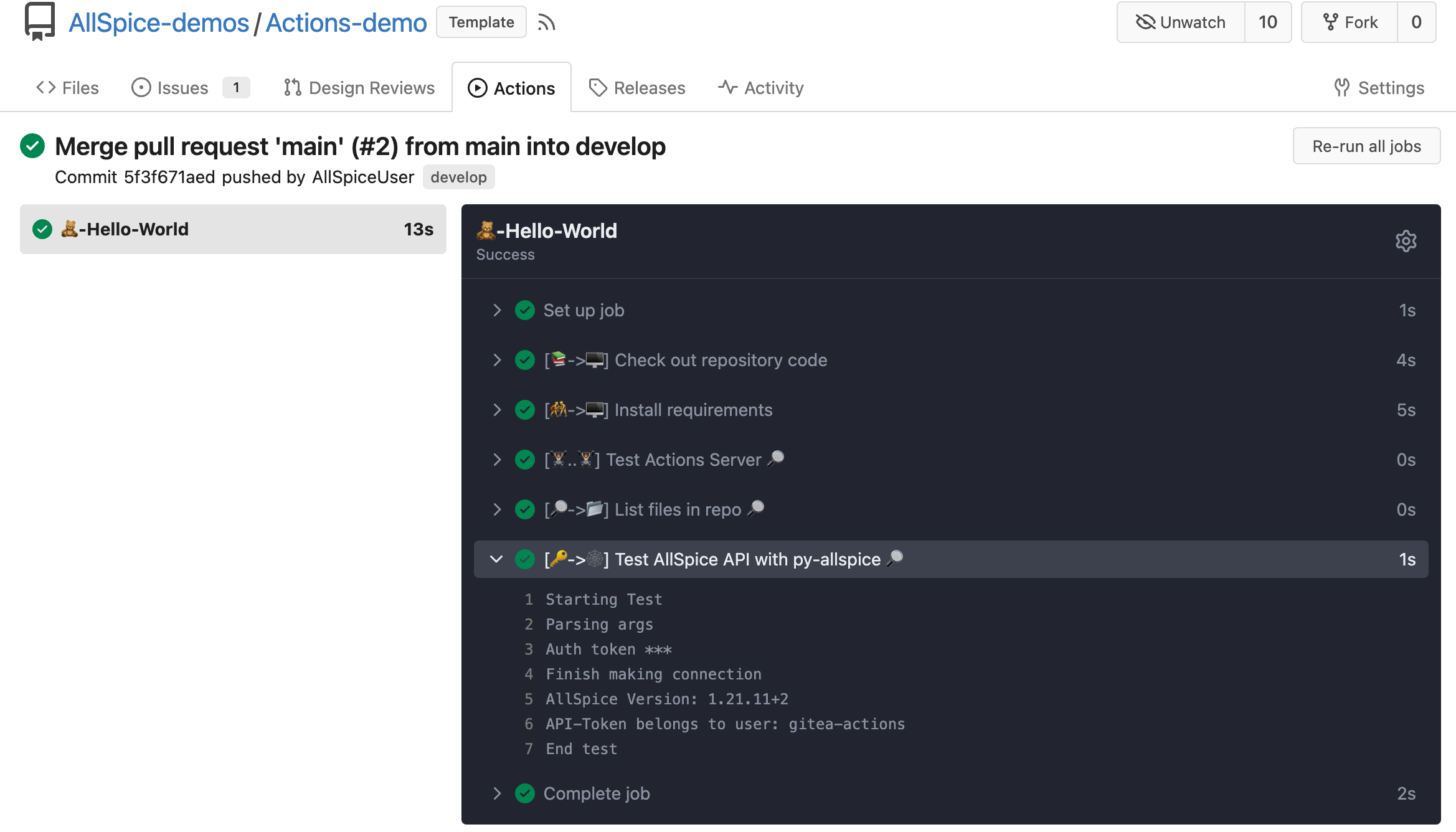The image size is (1456, 832).
Task: Click the green success icon beside run title
Action: tap(32, 146)
